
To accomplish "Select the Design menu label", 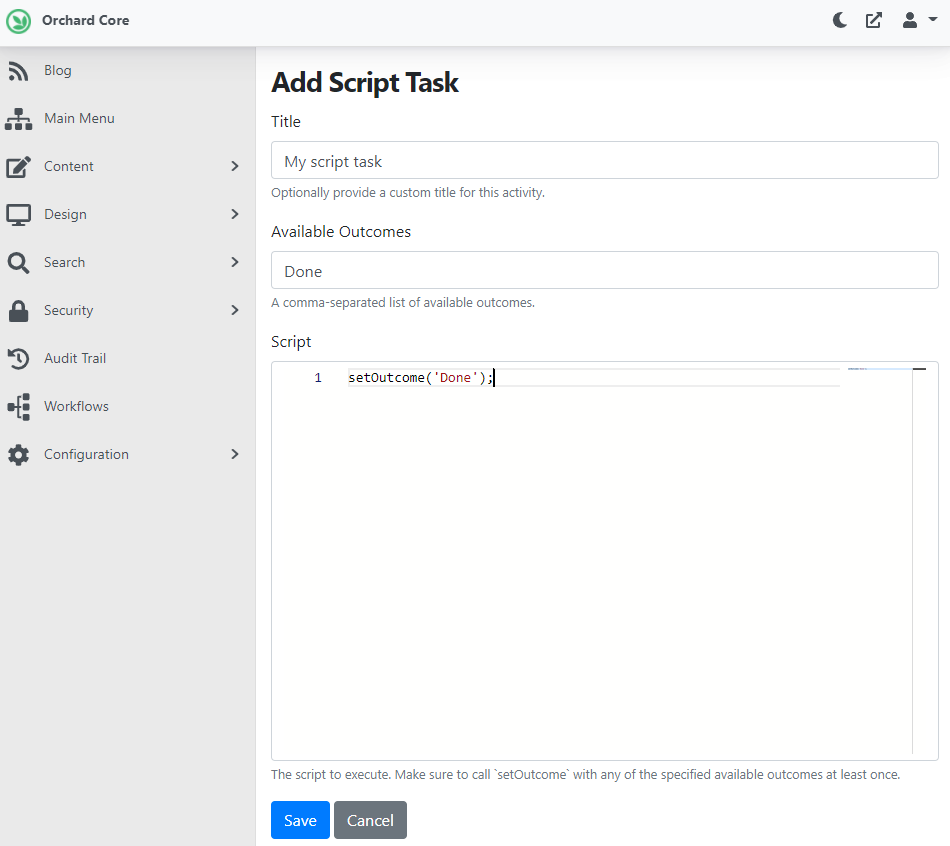I will pyautogui.click(x=65, y=215).
